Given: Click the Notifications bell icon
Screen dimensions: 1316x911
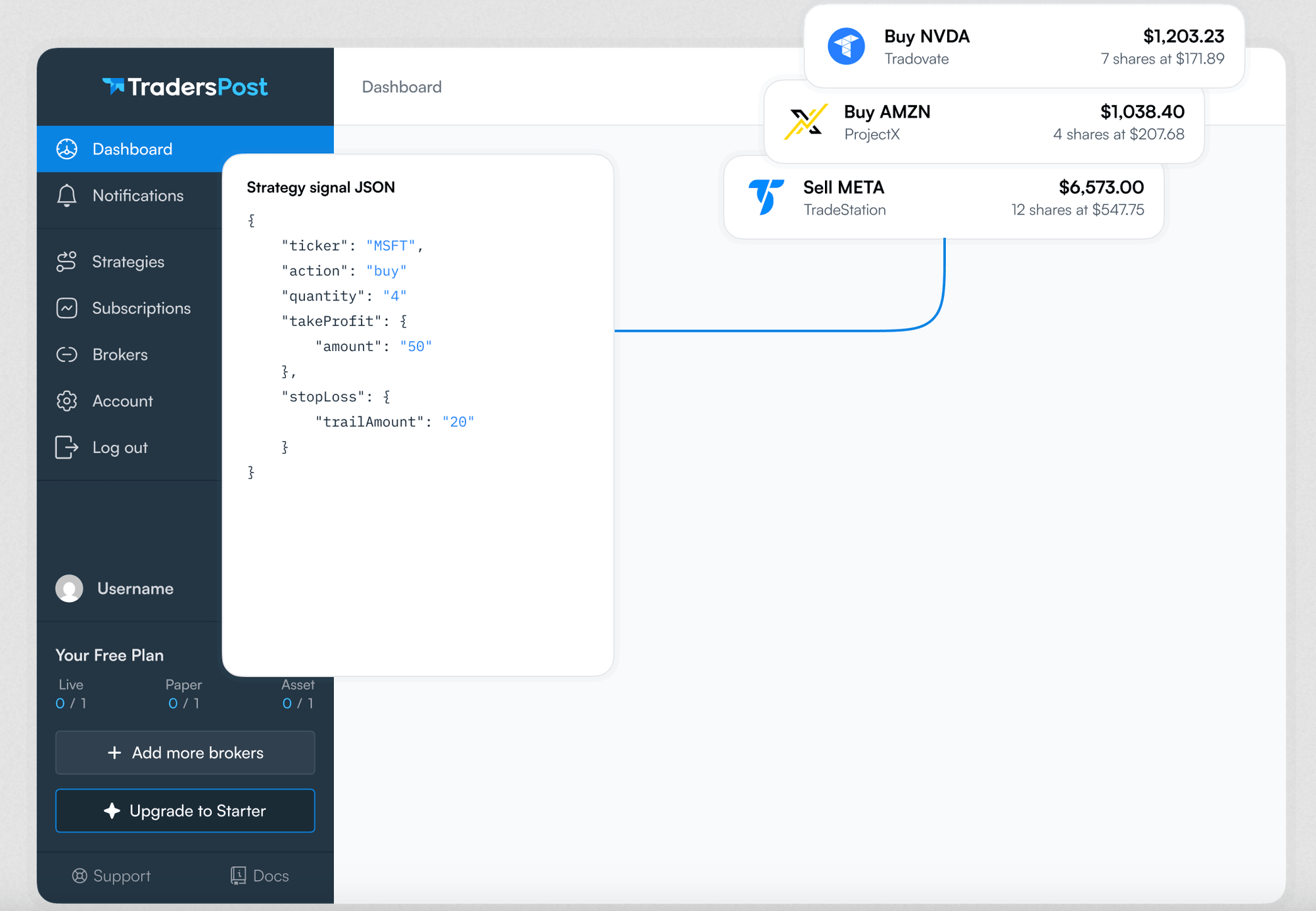Looking at the screenshot, I should [x=67, y=196].
